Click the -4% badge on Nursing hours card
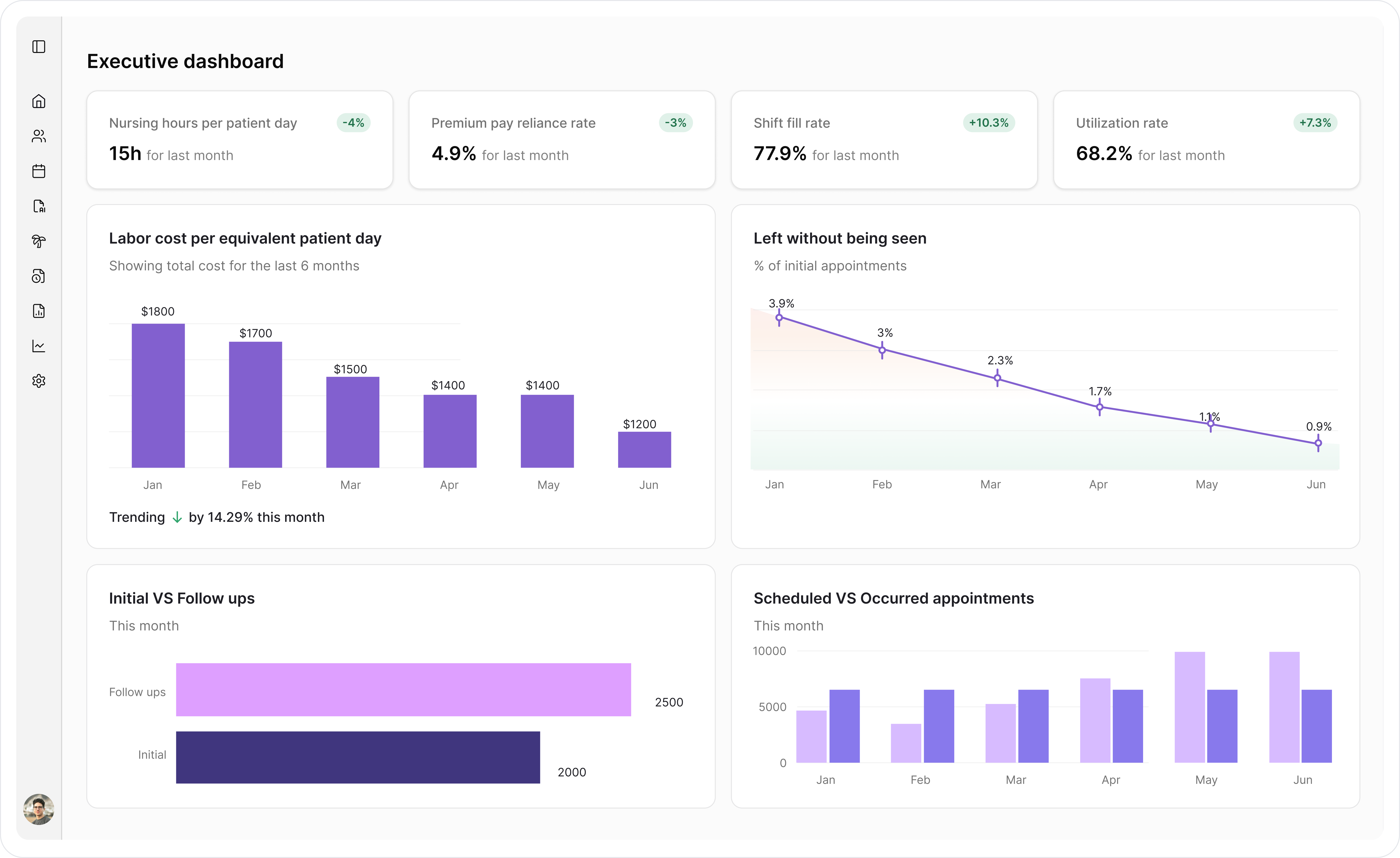1400x858 pixels. [x=353, y=123]
